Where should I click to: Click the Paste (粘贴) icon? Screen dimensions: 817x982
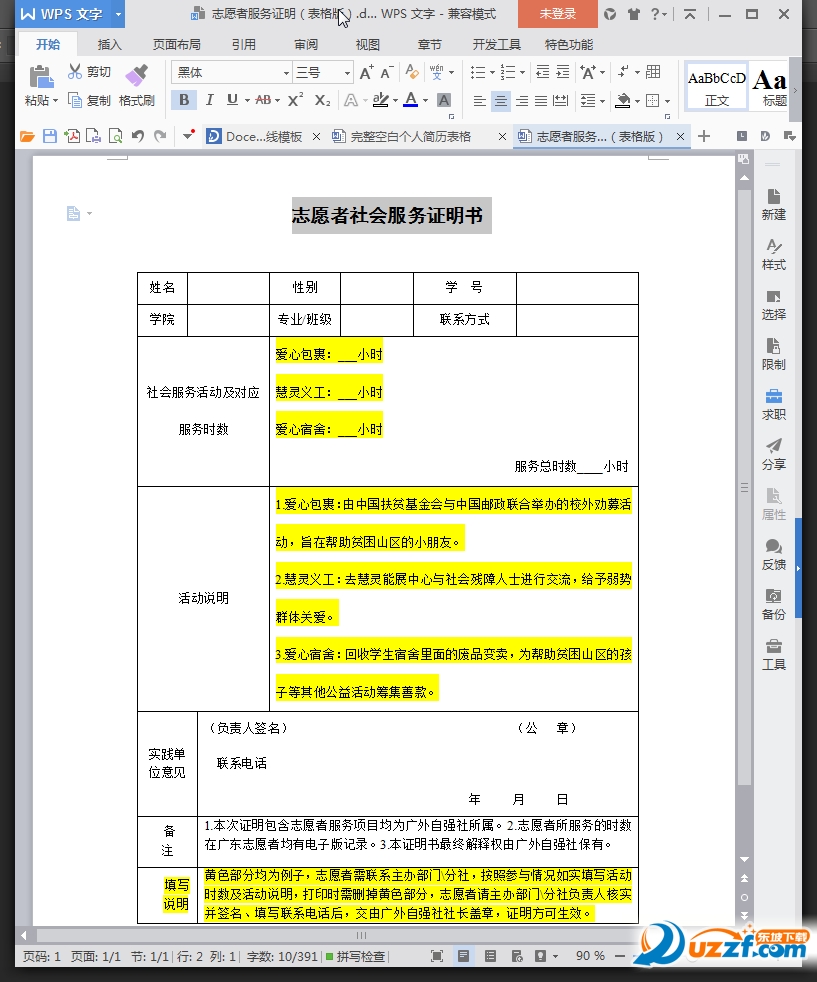coord(41,77)
